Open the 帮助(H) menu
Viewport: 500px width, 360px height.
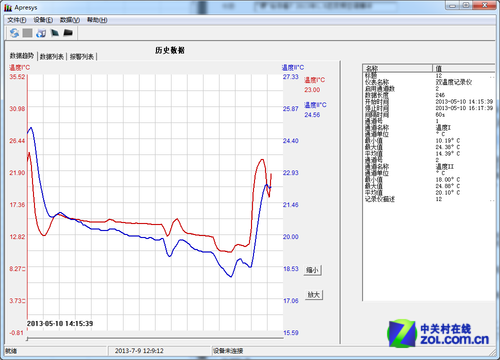click(97, 20)
